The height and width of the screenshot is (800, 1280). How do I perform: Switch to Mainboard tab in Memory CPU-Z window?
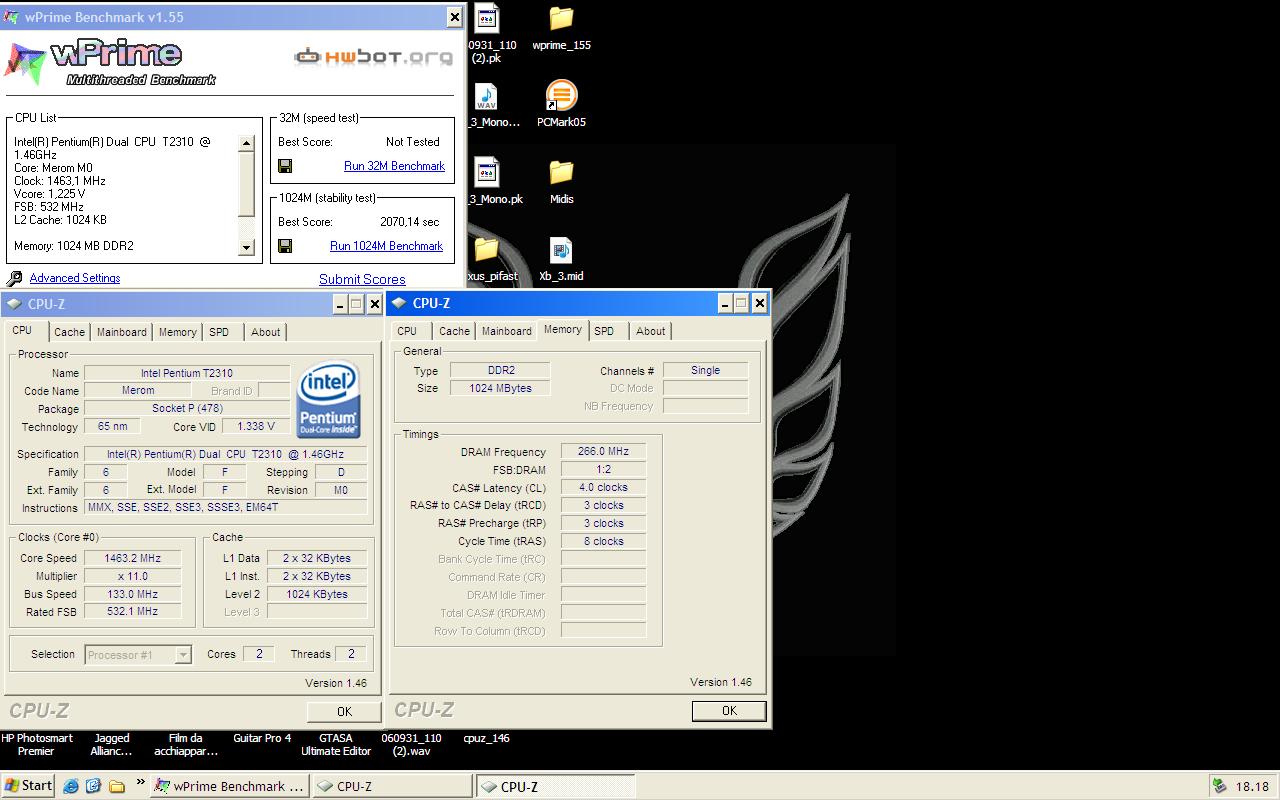coord(507,331)
